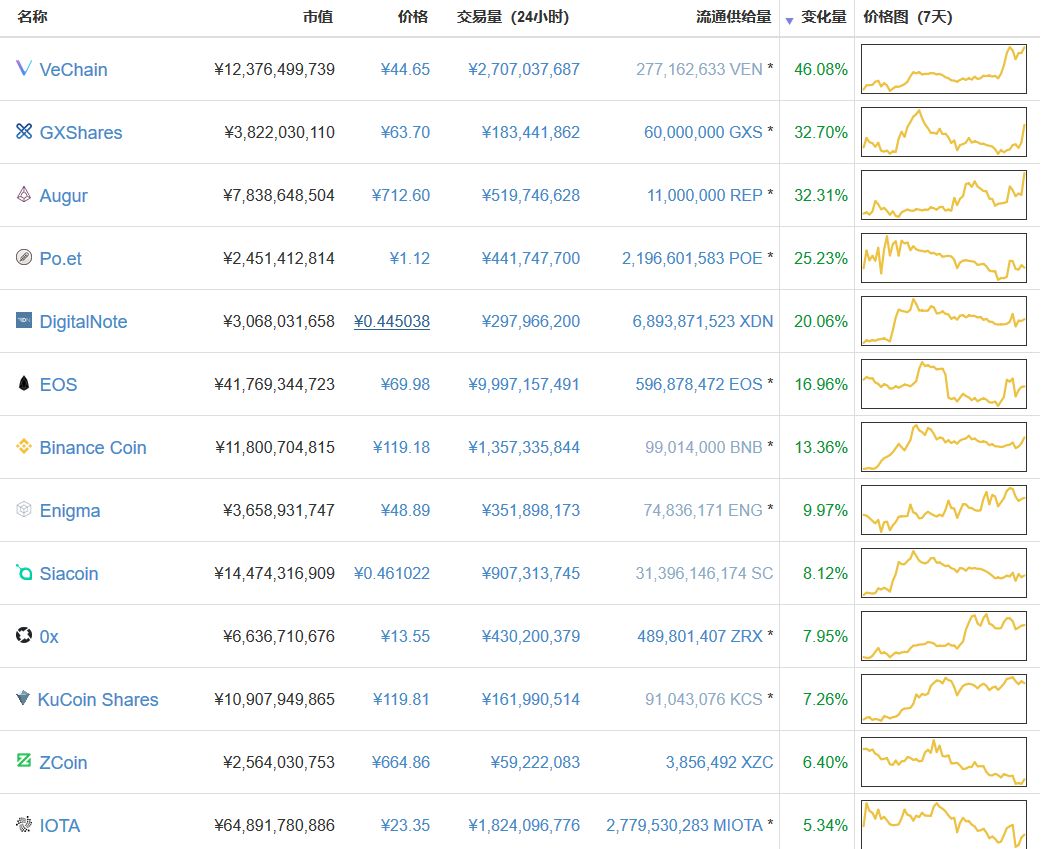The width and height of the screenshot is (1044, 849).
Task: Click the EOS black drop icon
Action: pos(24,384)
